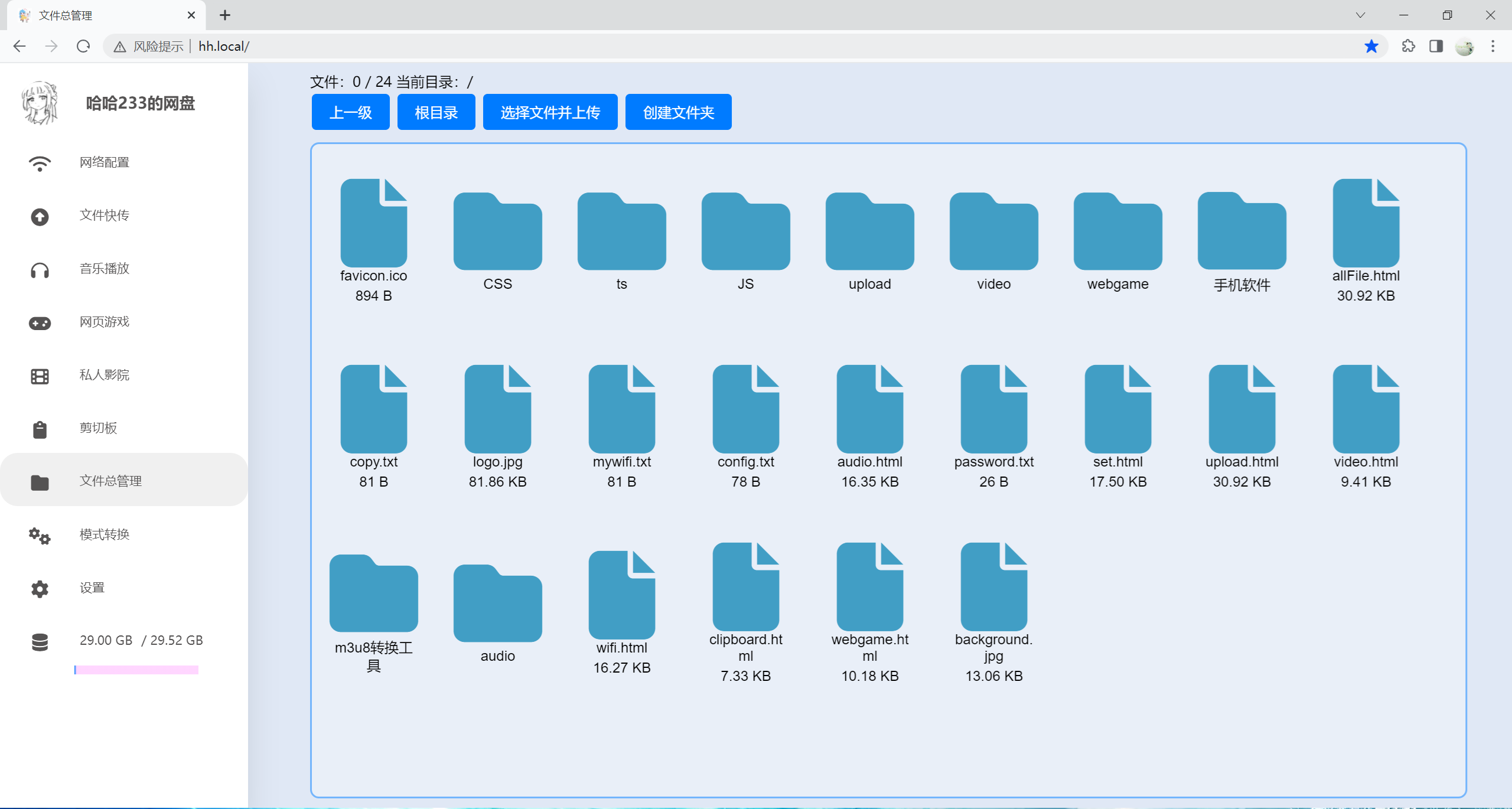Open 模式转换 sidebar item
The image size is (1512, 809).
pos(104,534)
